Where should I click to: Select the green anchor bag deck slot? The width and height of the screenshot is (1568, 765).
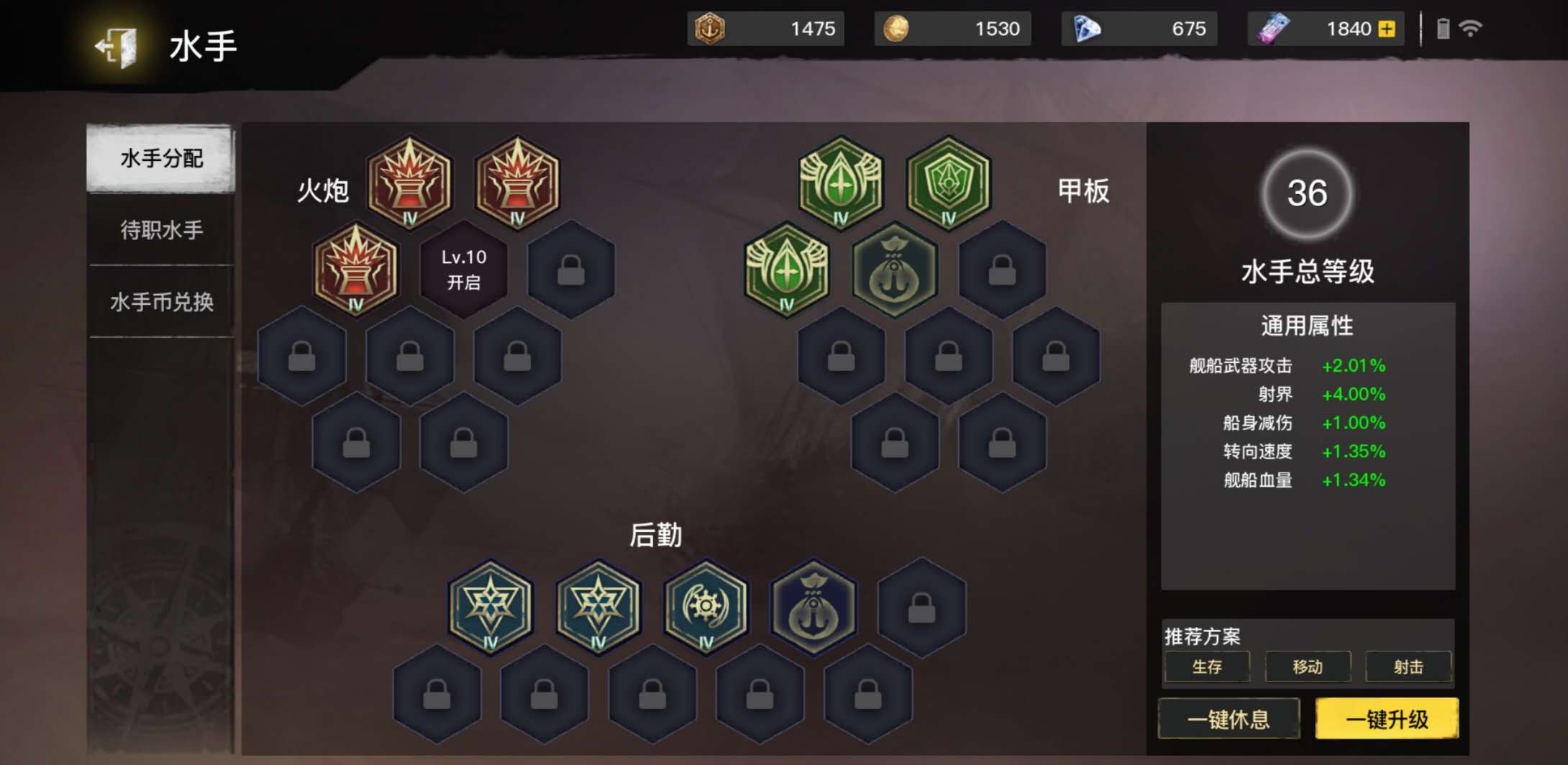pos(894,270)
